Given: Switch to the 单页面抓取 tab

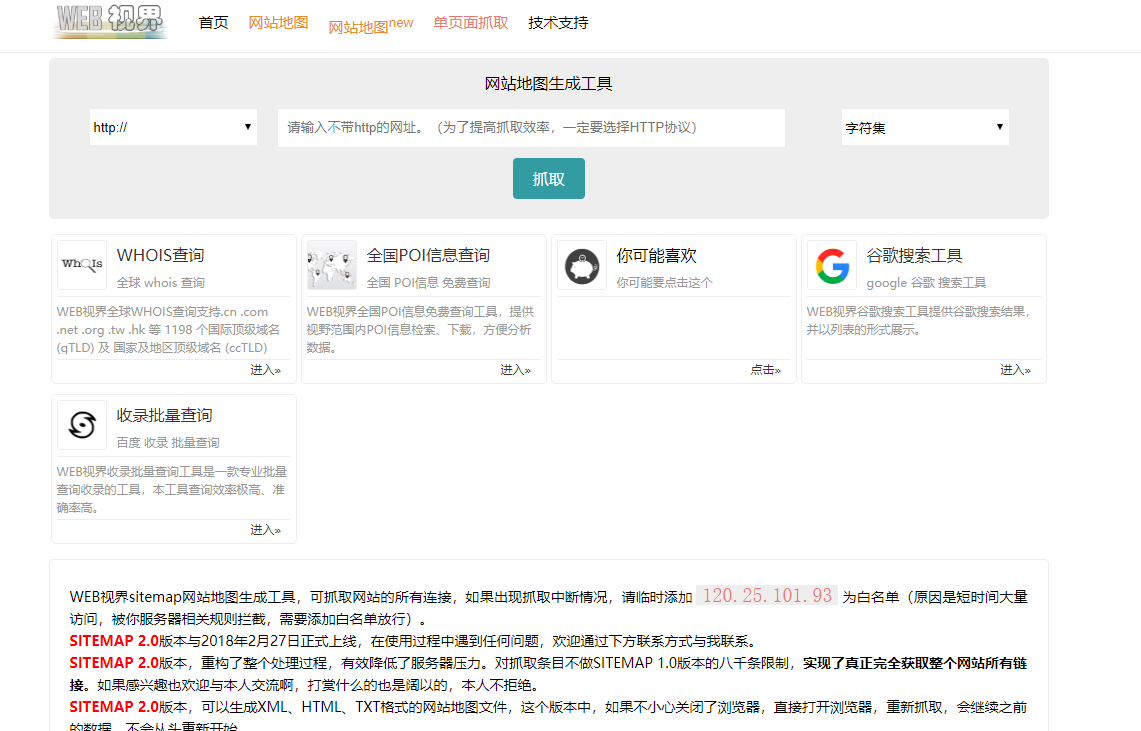Looking at the screenshot, I should point(470,22).
